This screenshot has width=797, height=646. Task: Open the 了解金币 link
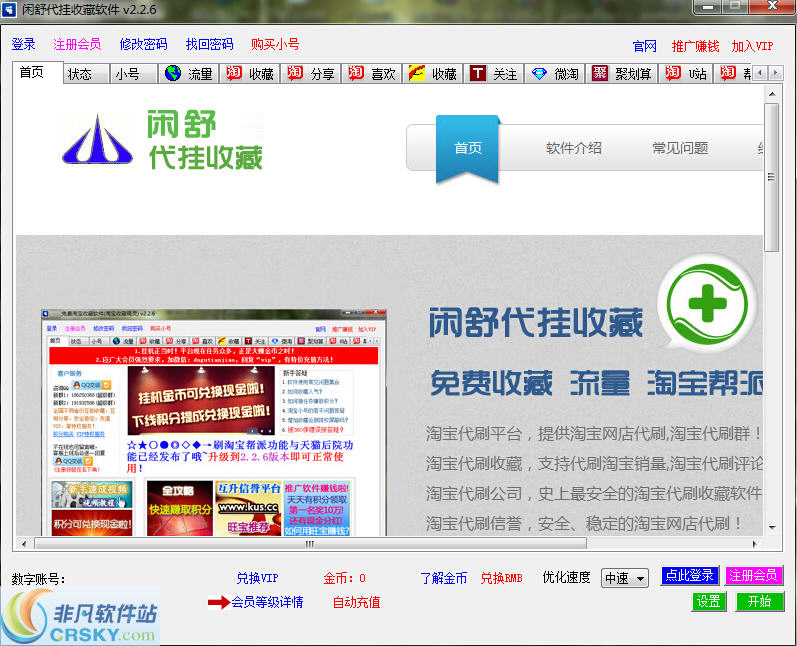[x=443, y=578]
